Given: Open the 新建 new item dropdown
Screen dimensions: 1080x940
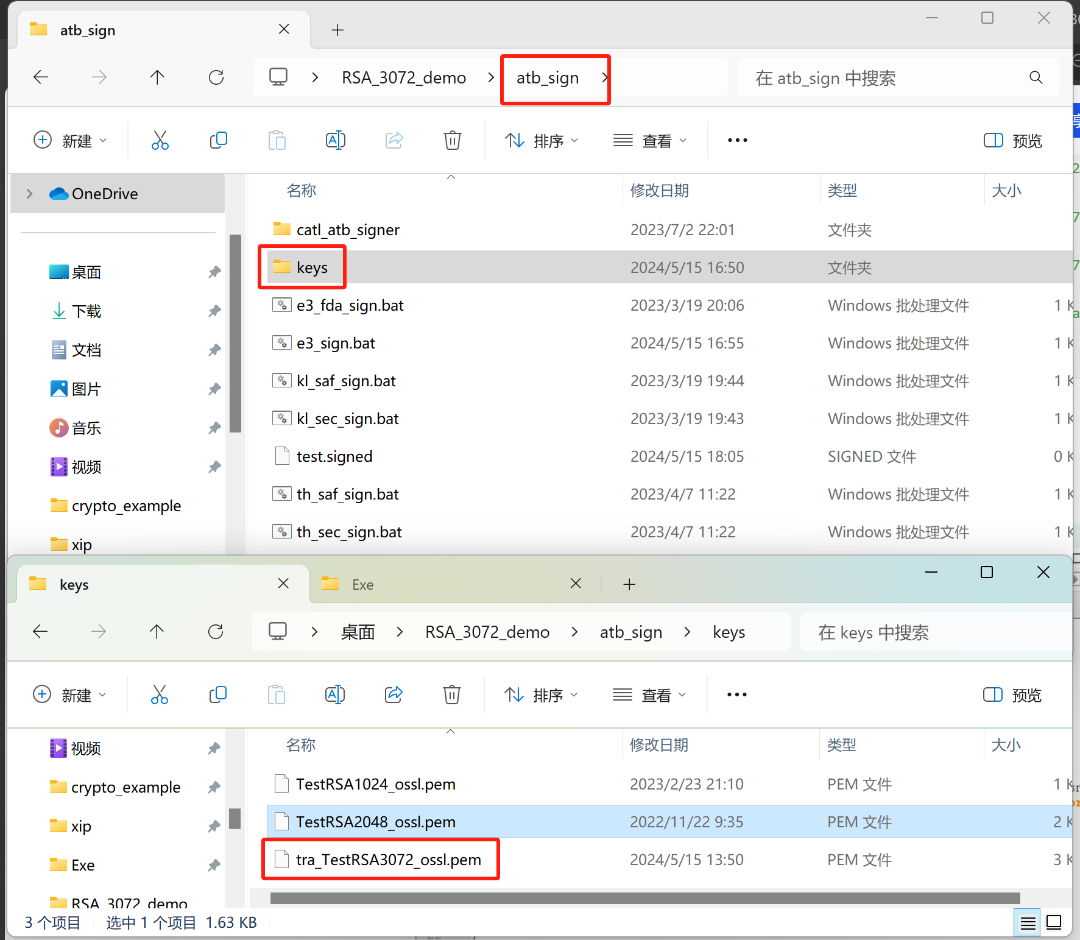Looking at the screenshot, I should point(70,139).
